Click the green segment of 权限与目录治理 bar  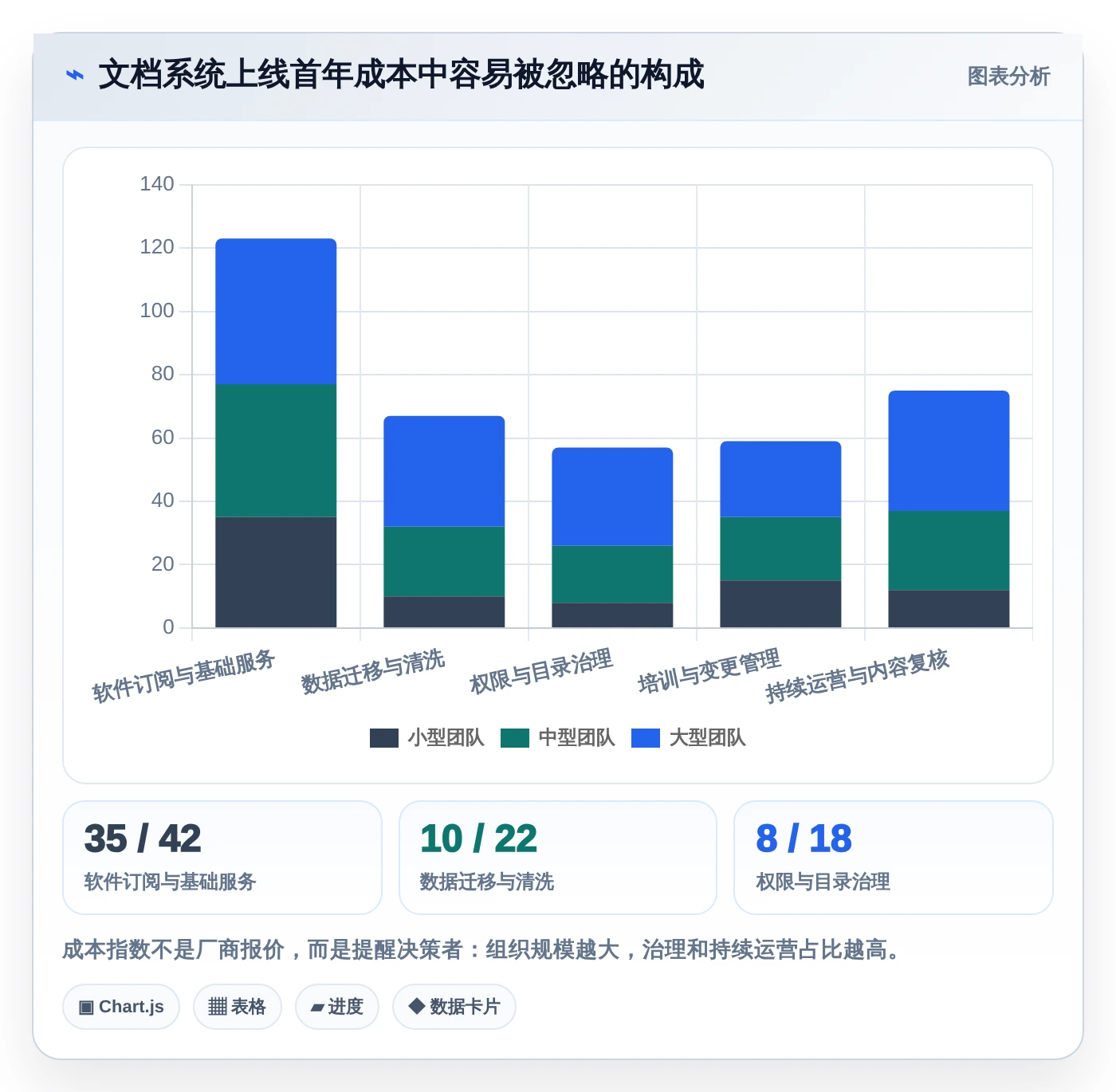click(x=612, y=574)
